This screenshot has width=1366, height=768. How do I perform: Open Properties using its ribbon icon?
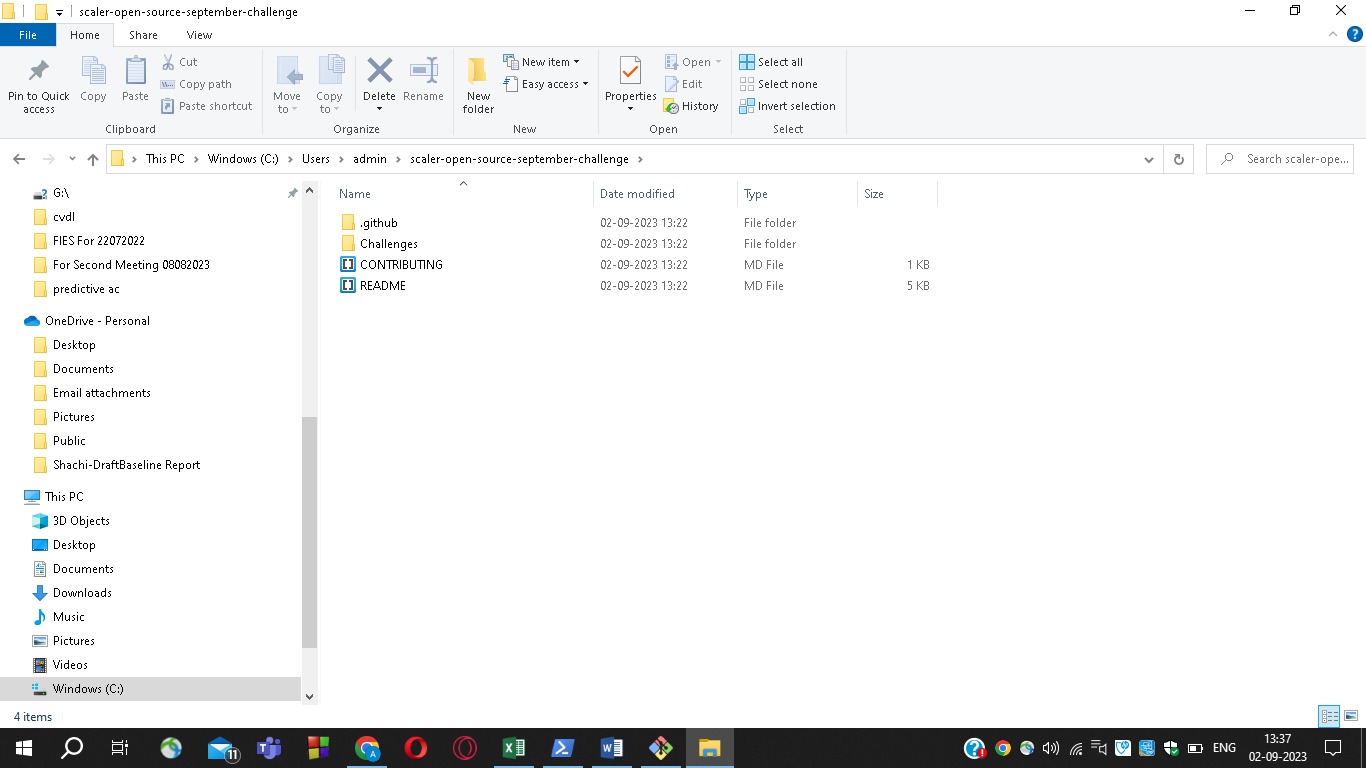click(x=629, y=80)
